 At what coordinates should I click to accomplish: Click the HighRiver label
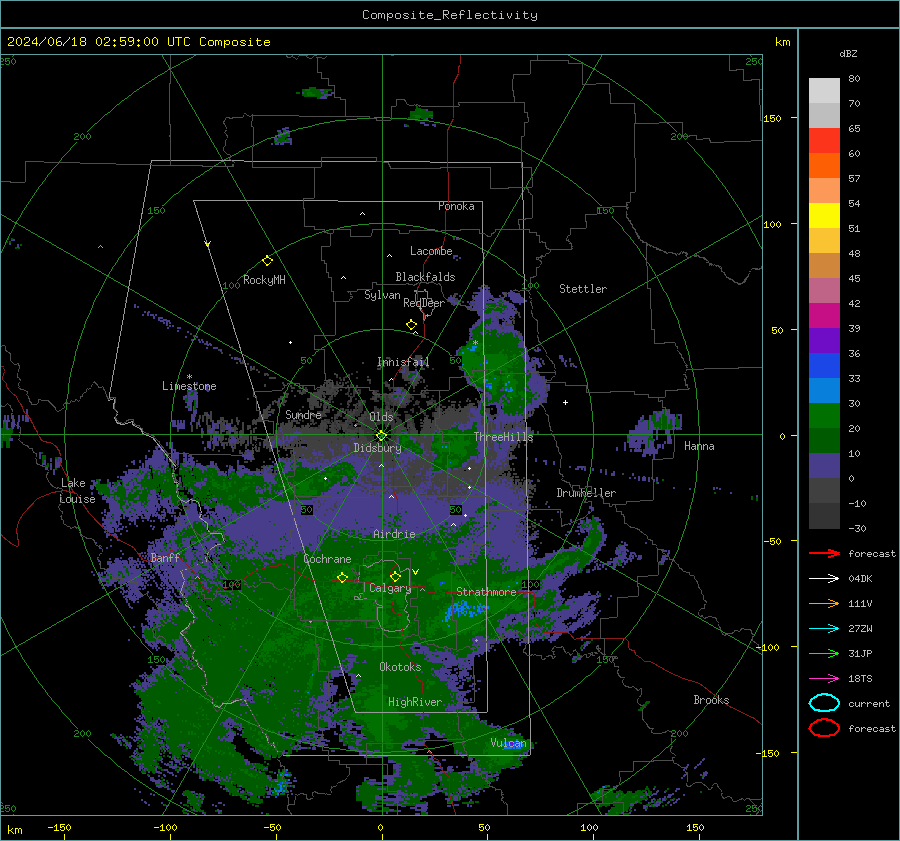click(x=415, y=702)
